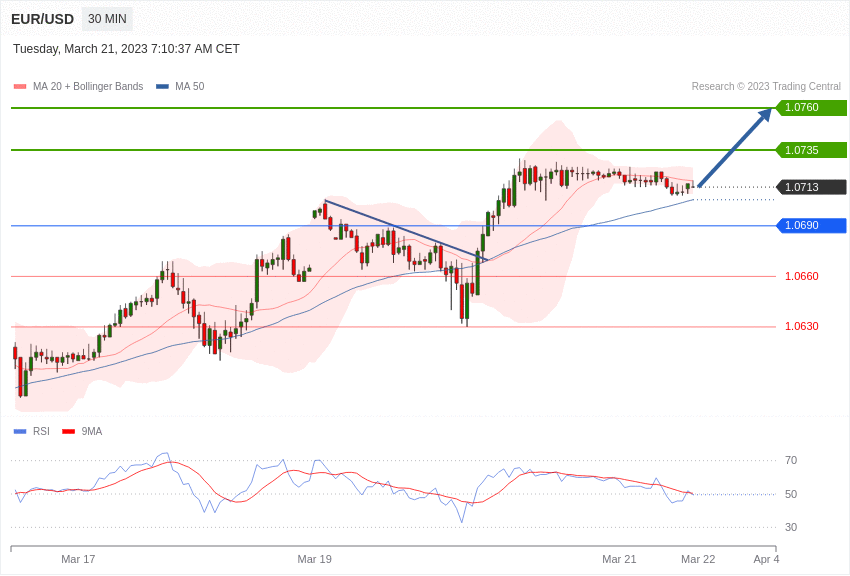This screenshot has width=850, height=576.
Task: Select the 1.0735 green resistance label
Action: [x=811, y=150]
